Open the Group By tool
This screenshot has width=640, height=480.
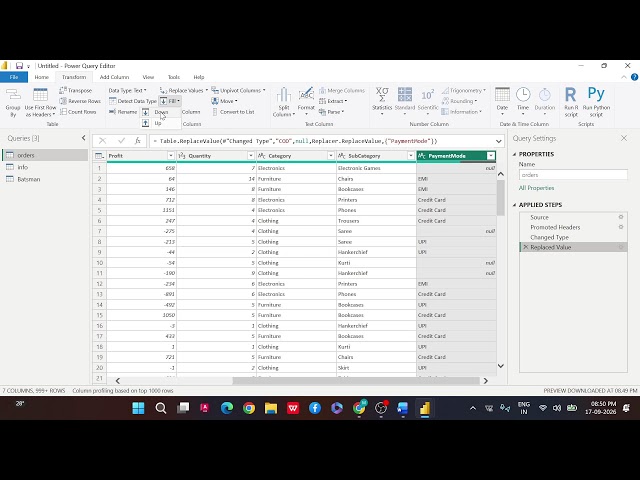(x=13, y=102)
